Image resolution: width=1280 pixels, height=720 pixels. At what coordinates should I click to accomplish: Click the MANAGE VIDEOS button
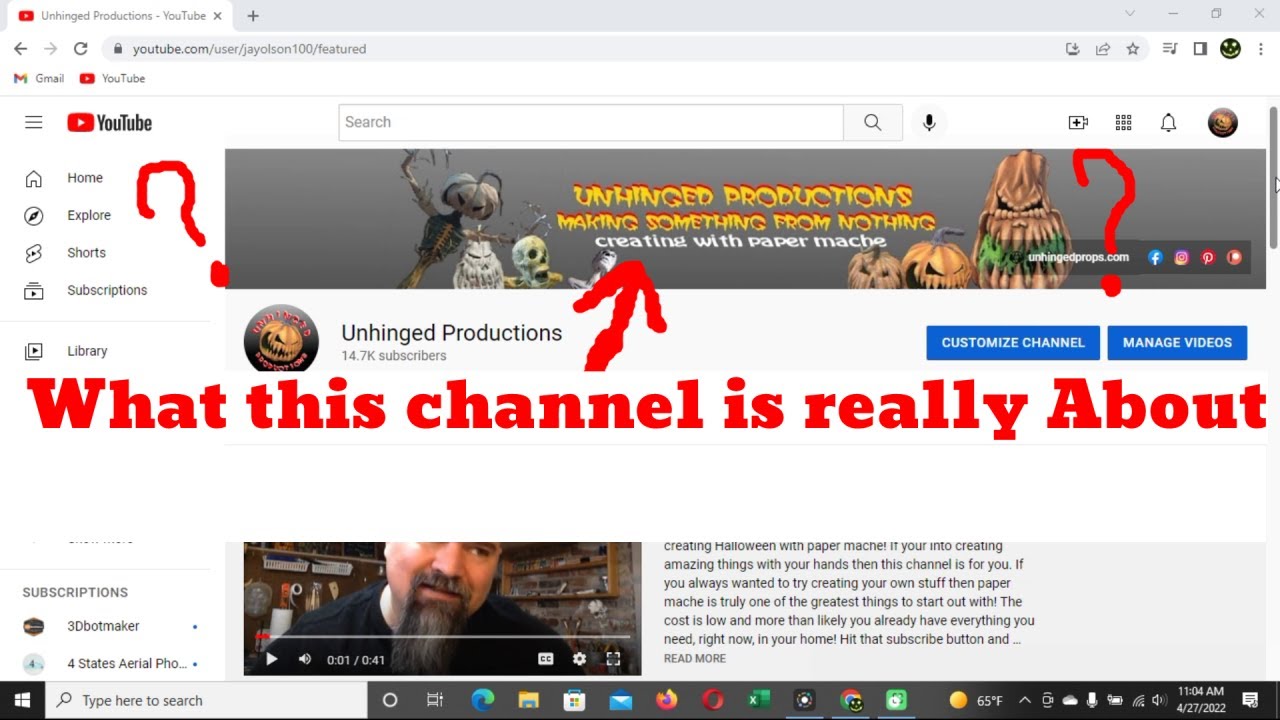(1177, 342)
